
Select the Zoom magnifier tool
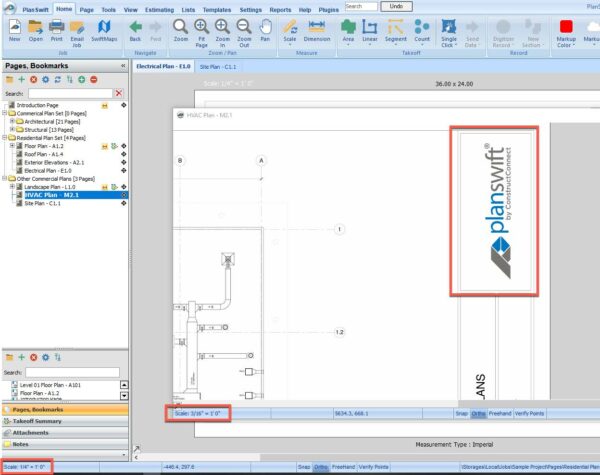[180, 30]
